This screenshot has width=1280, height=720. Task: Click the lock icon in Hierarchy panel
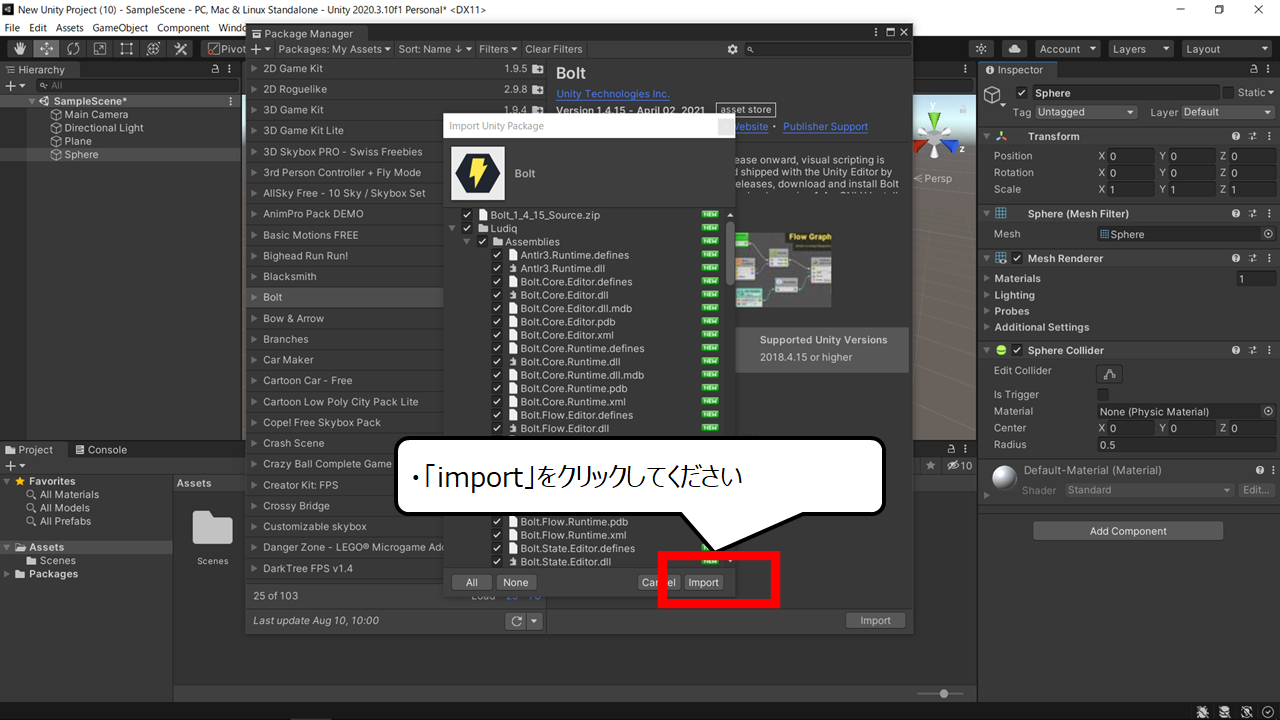(x=215, y=70)
